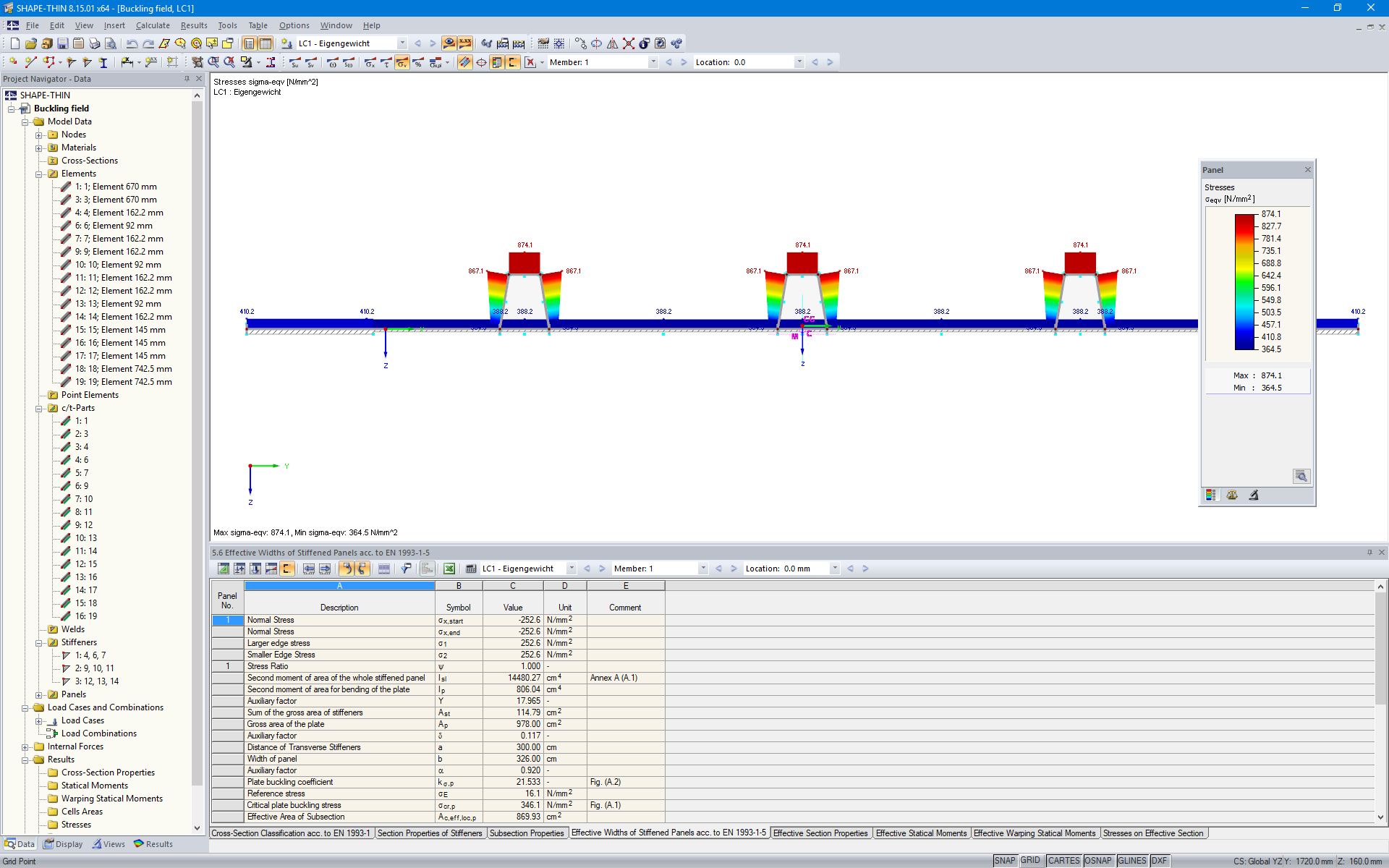Select the Stresses results folder
The height and width of the screenshot is (868, 1389).
point(76,825)
